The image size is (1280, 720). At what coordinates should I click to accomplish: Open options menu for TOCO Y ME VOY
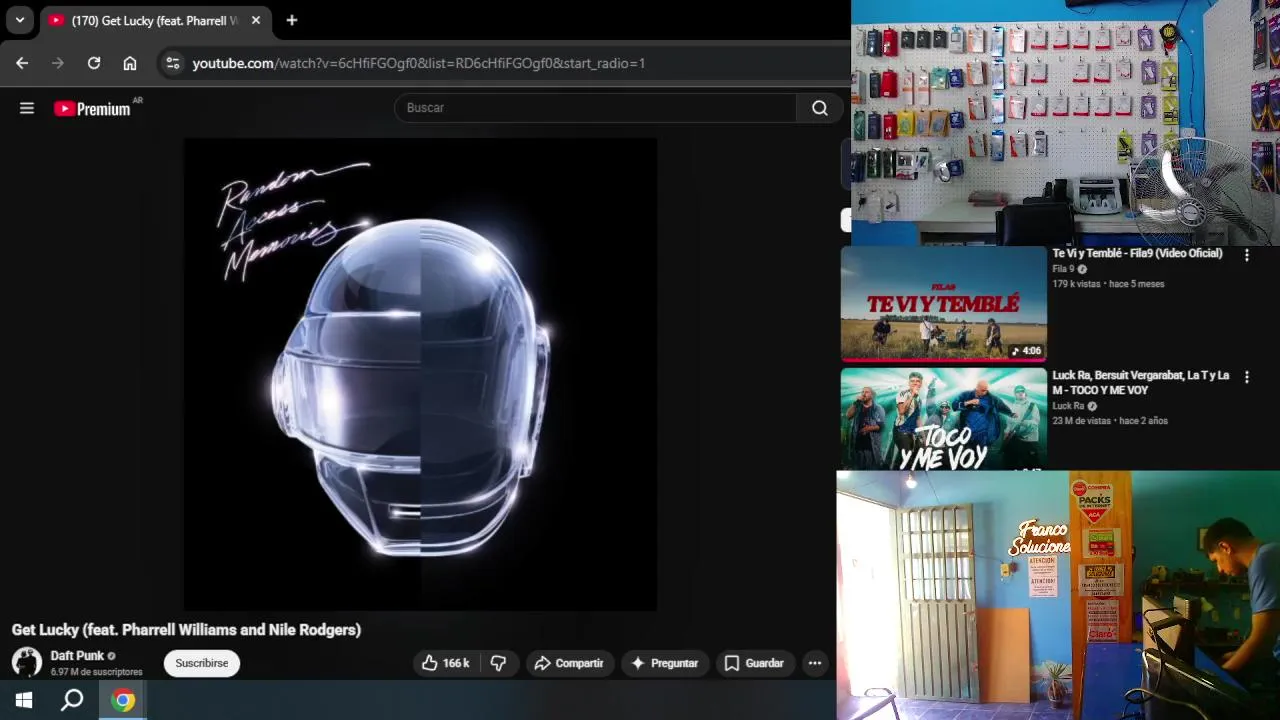[1247, 378]
